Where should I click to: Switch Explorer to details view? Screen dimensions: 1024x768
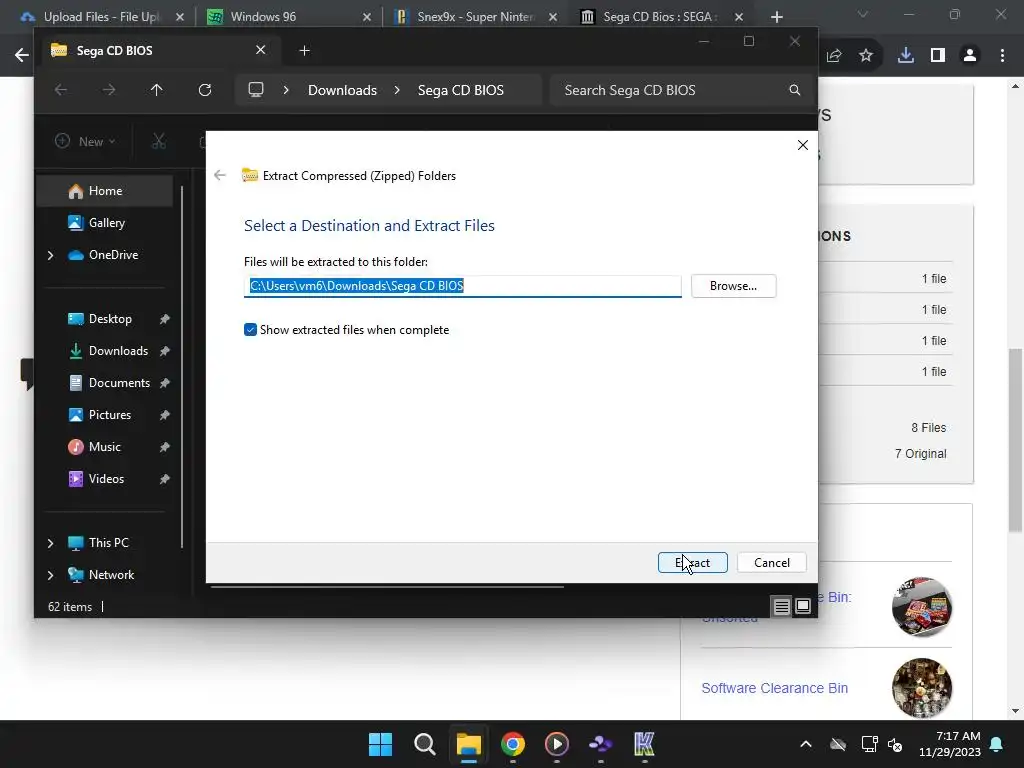[782, 607]
